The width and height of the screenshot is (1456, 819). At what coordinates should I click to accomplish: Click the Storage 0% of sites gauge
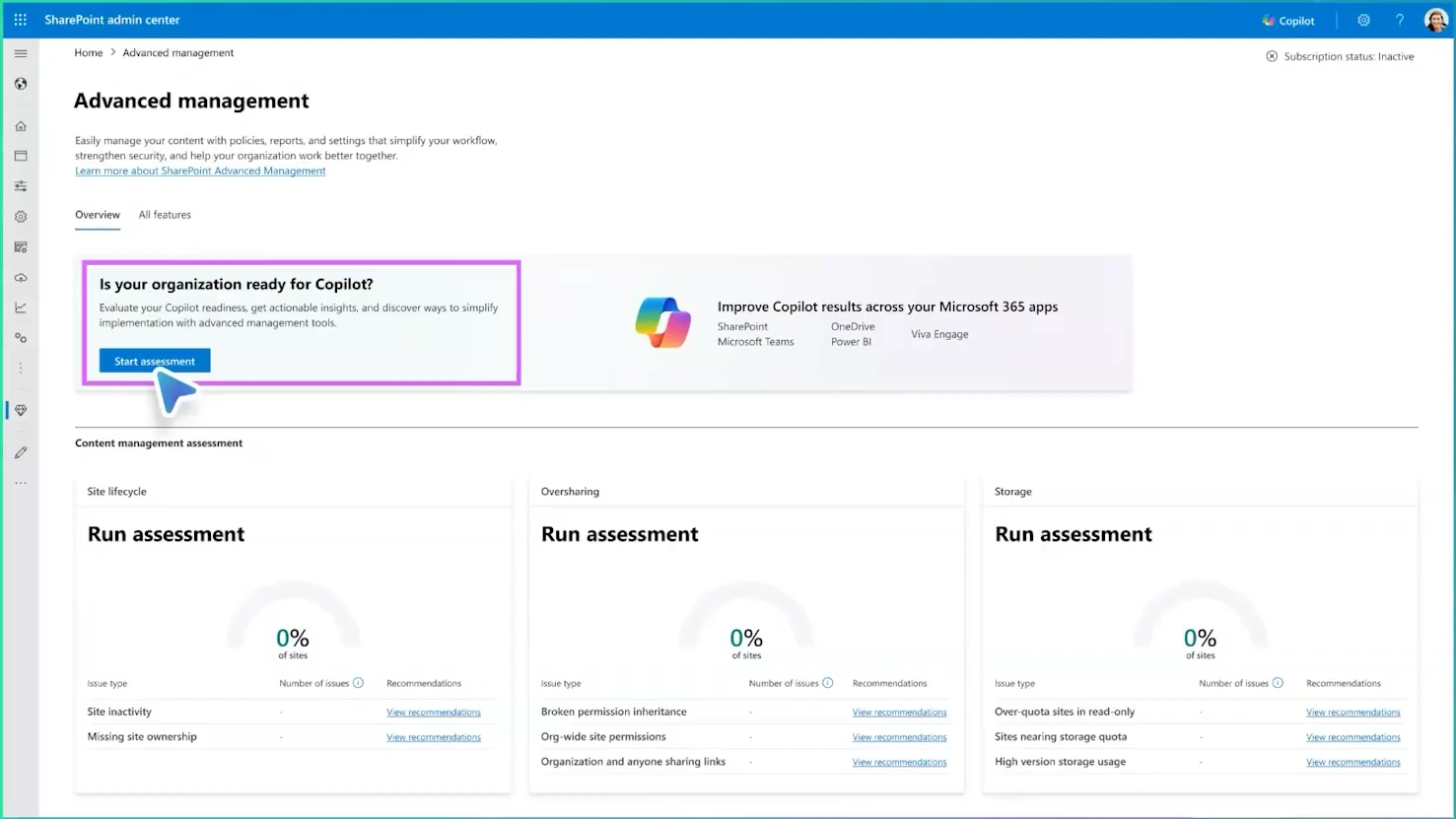click(1201, 621)
